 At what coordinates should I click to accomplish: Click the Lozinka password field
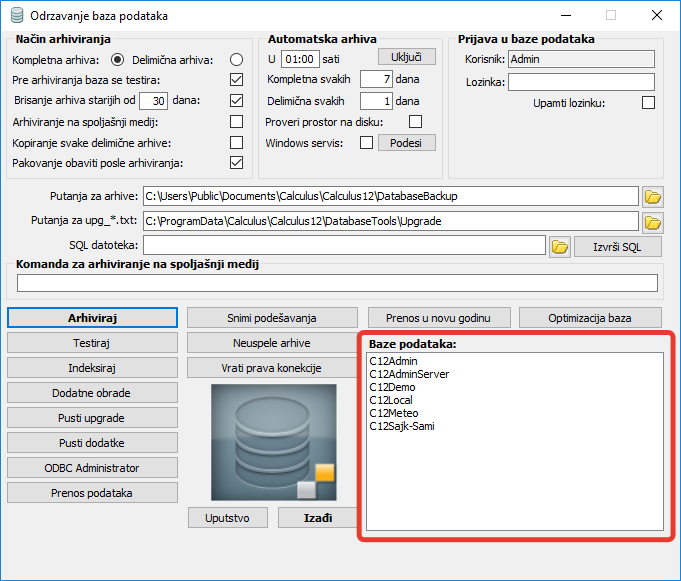[x=580, y=82]
